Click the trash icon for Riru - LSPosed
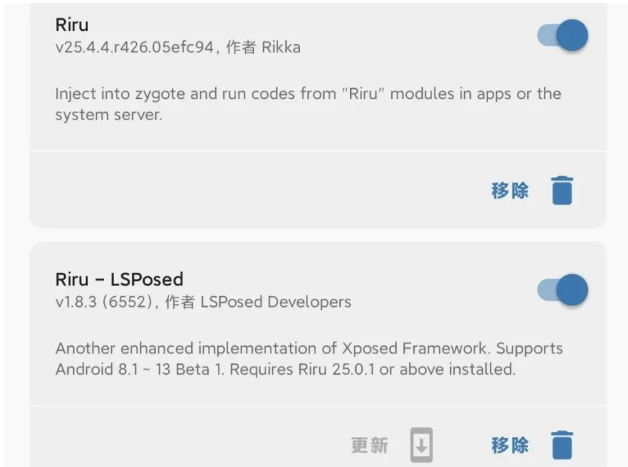The image size is (628, 467). pyautogui.click(x=562, y=445)
